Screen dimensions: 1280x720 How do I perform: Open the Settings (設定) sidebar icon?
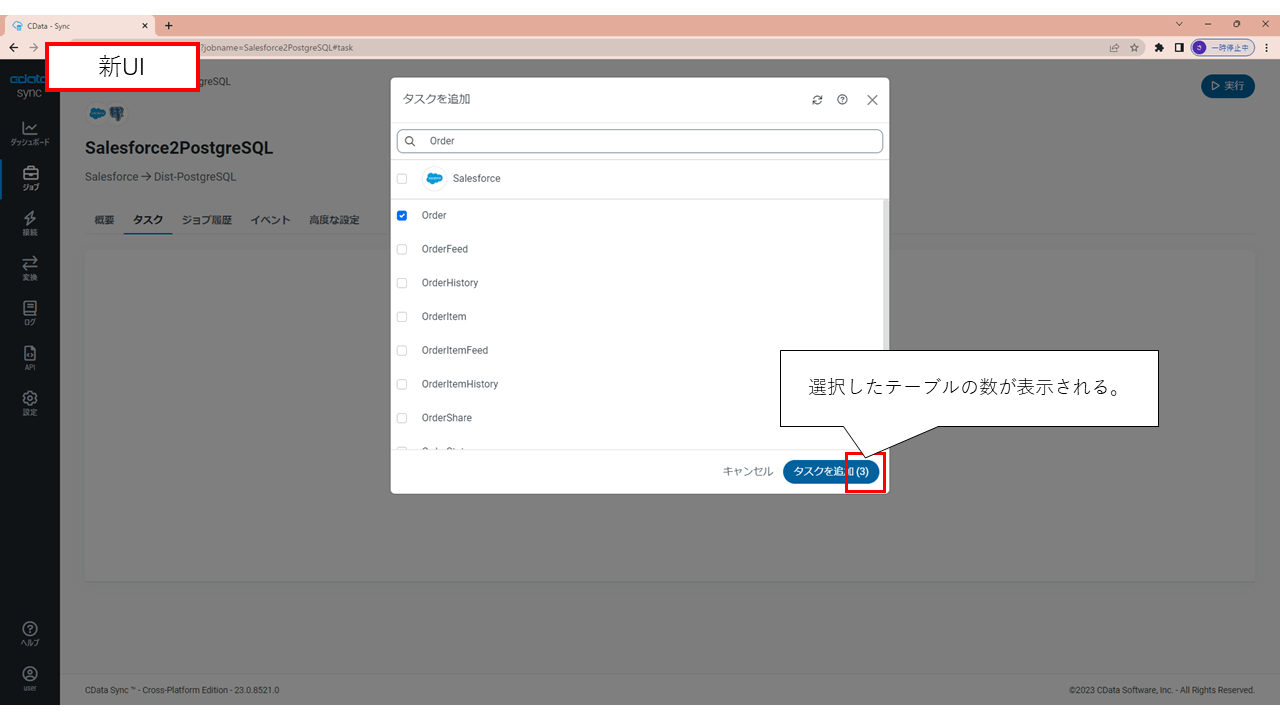(30, 403)
